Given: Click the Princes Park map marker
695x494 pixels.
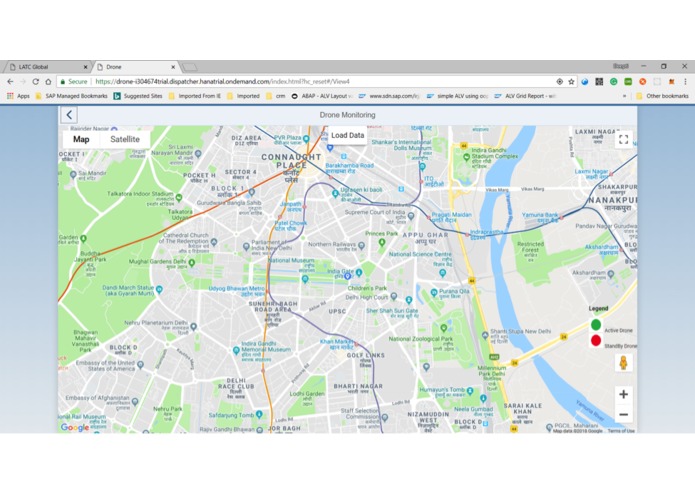Looking at the screenshot, I should tap(382, 242).
